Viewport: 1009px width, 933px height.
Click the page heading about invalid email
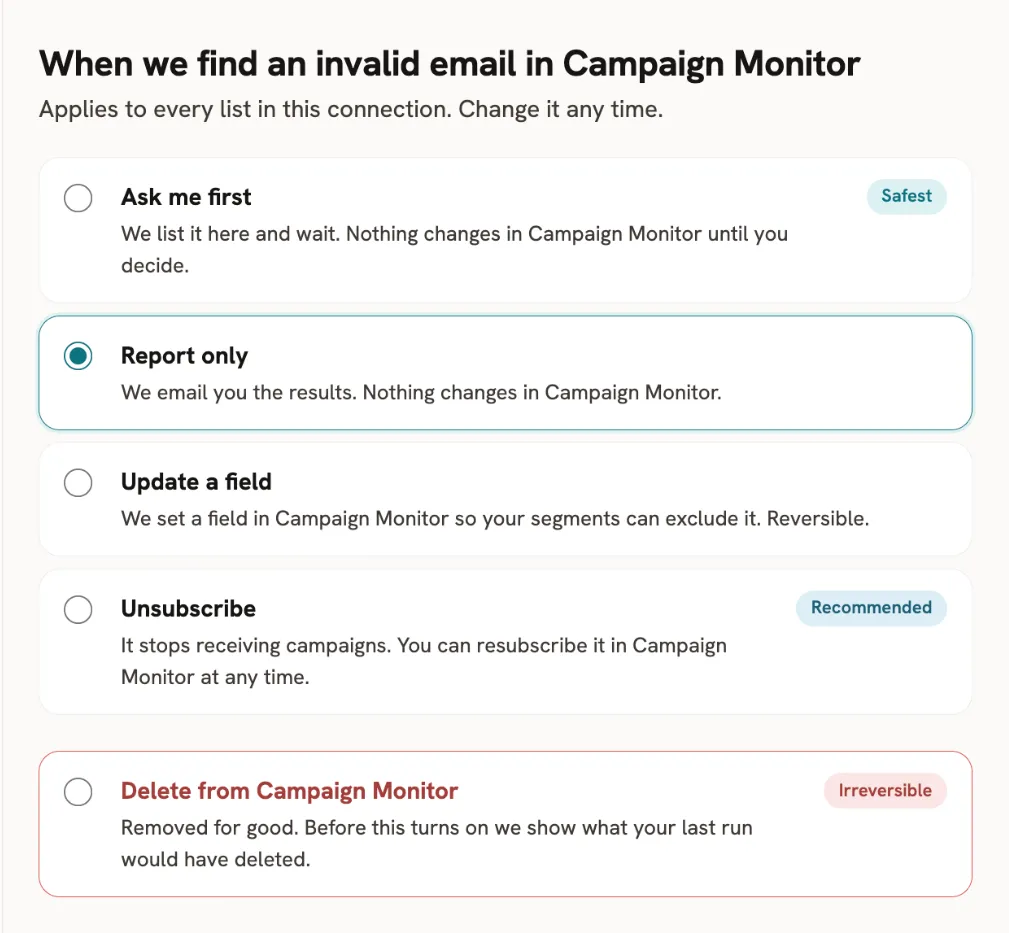pos(449,64)
